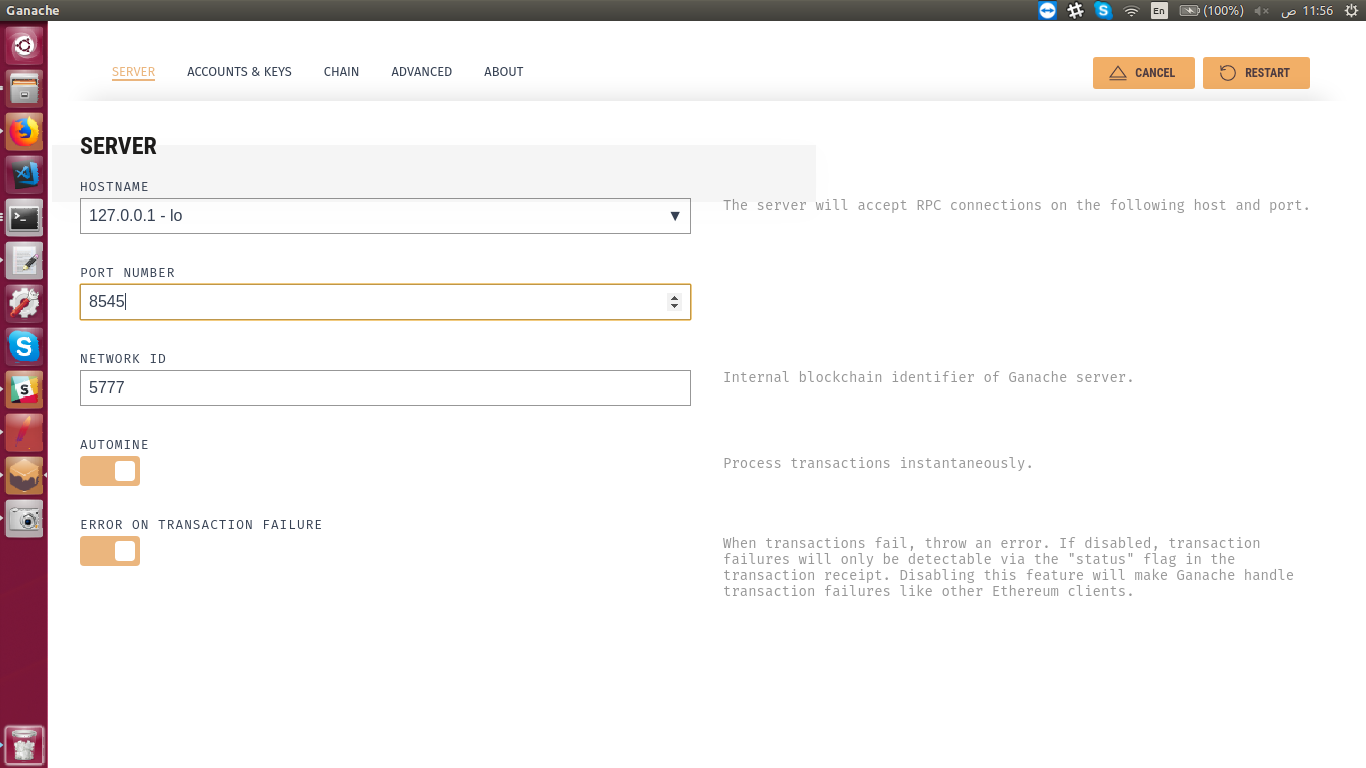Click the Network ID field showing 5777

coord(385,388)
